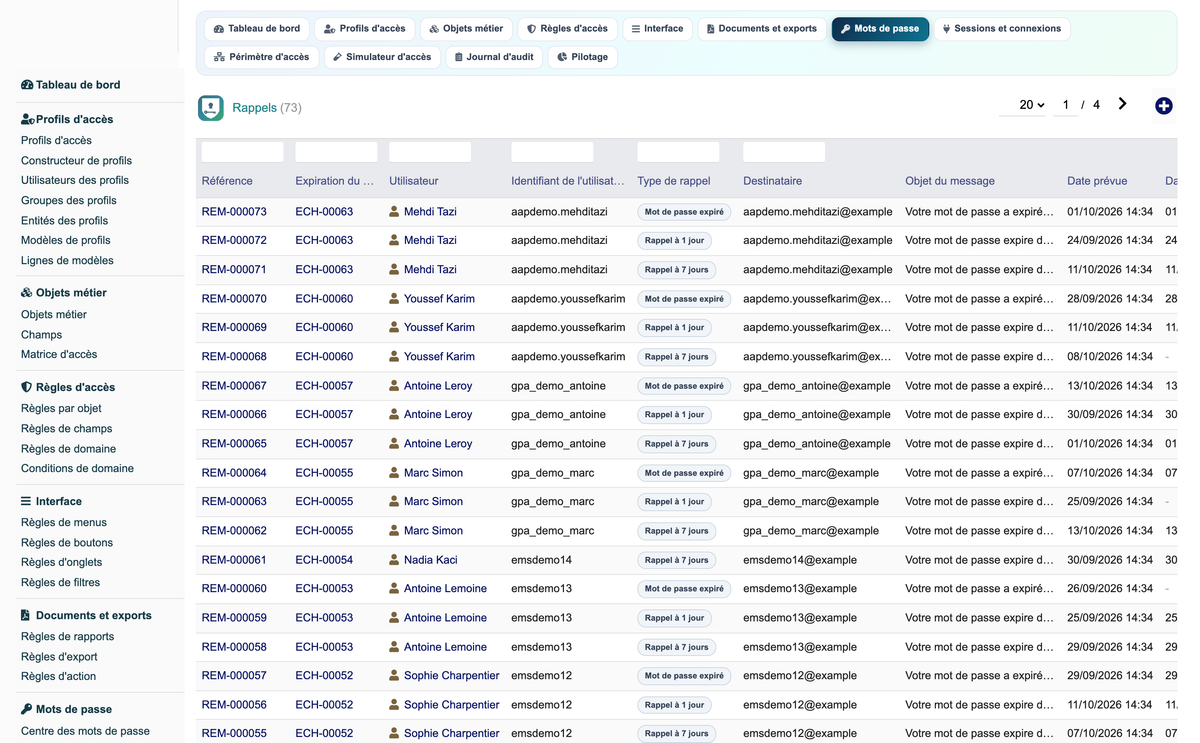Viewport: 1200px width, 743px height.
Task: Click user icon next to Mehdi Tazi REM-000073
Action: point(394,212)
